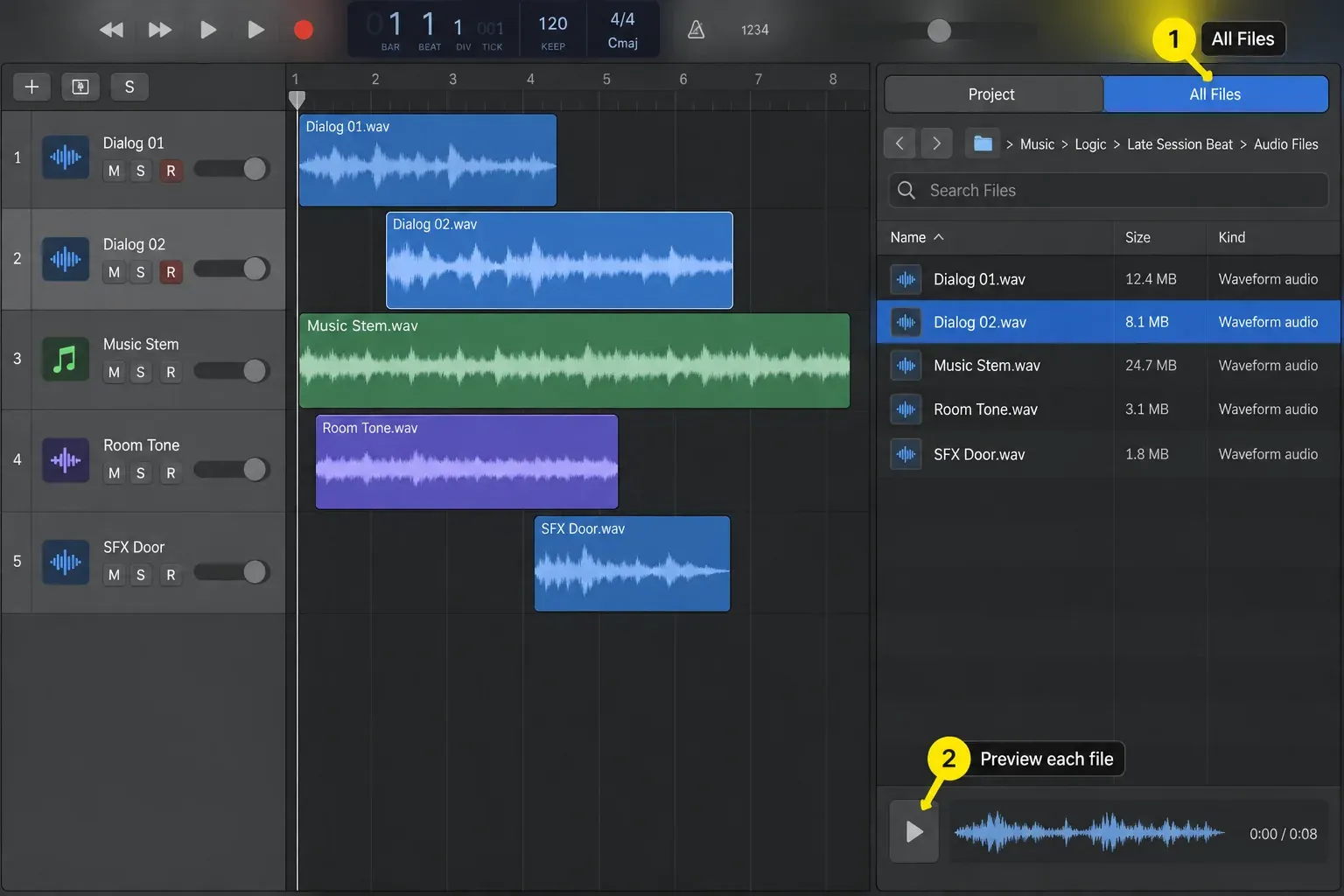This screenshot has width=1344, height=896.
Task: Click the purple Room Tone track icon
Action: click(66, 460)
